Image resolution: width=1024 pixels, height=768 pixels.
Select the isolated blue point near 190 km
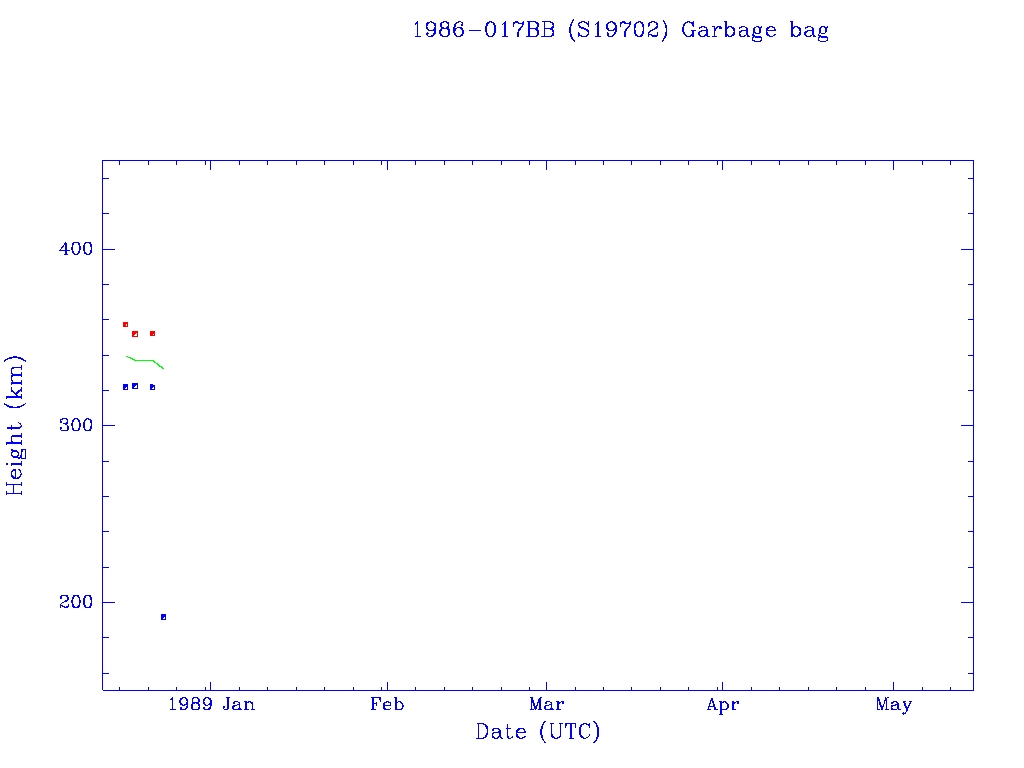[x=163, y=617]
